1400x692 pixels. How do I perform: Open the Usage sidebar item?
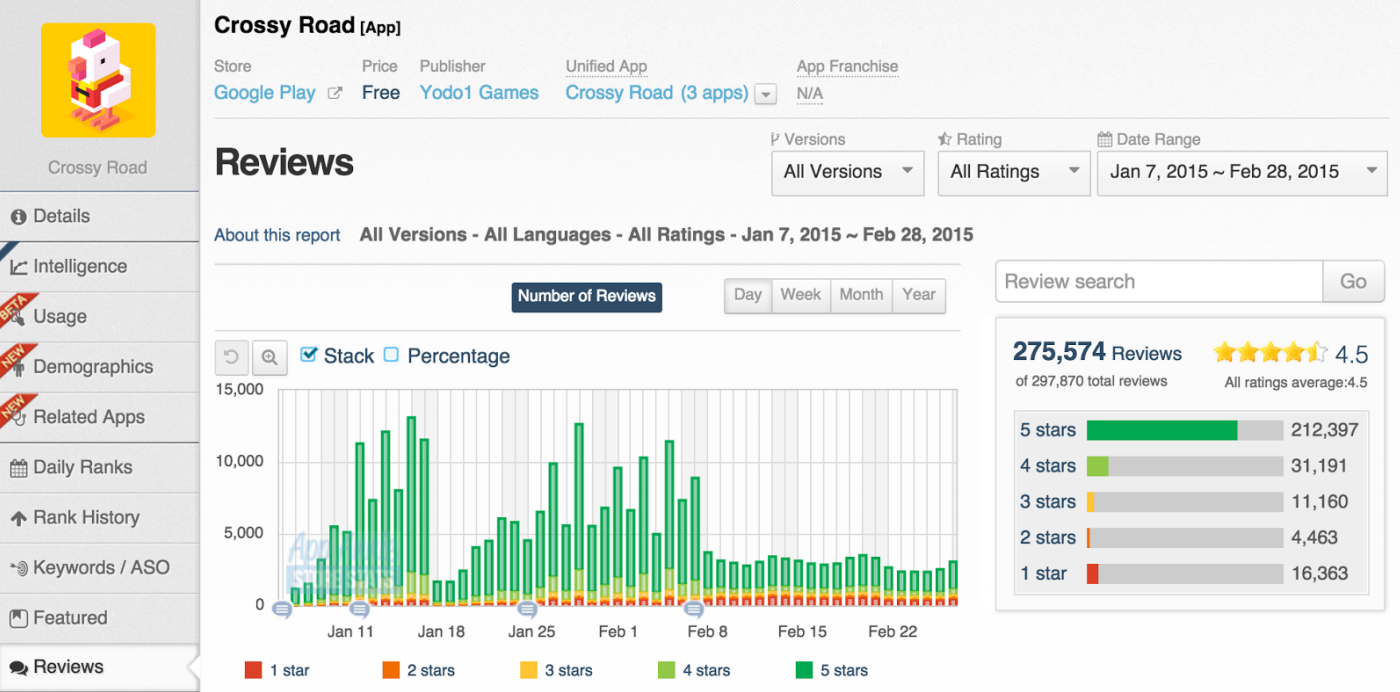(x=100, y=317)
